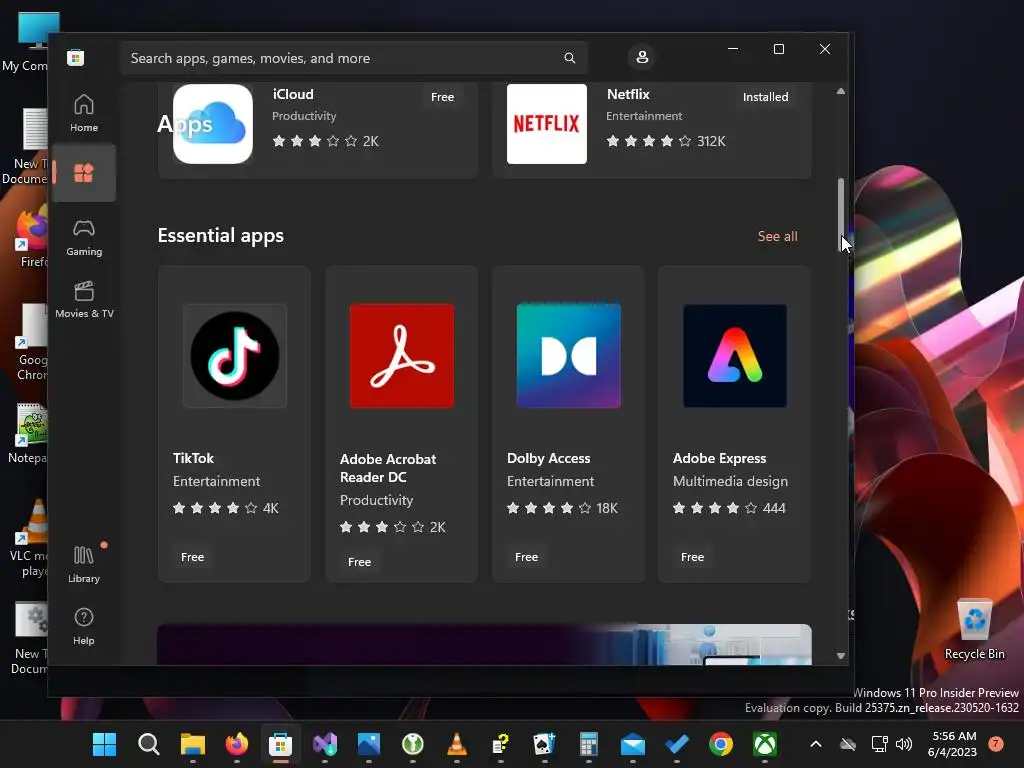The image size is (1024, 768).
Task: Click the Free button for iCloud
Action: click(x=442, y=97)
